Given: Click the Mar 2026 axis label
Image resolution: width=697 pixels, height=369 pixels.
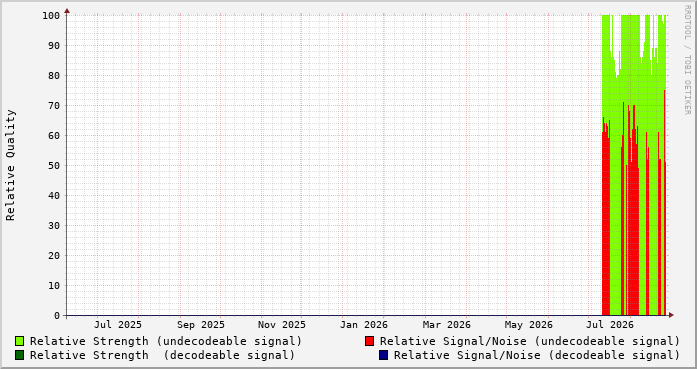Looking at the screenshot, I should click(447, 325).
